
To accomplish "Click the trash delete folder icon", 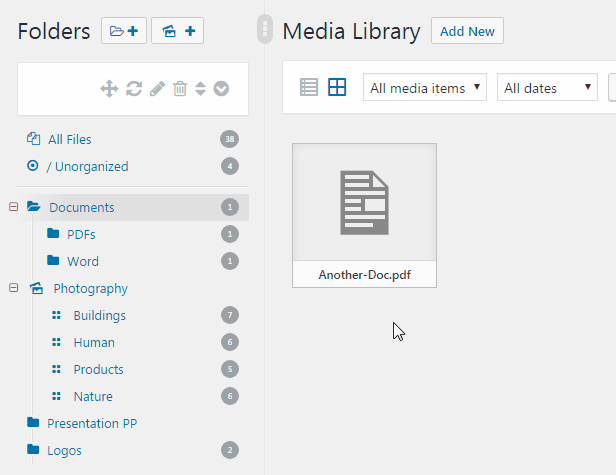I will click(180, 88).
